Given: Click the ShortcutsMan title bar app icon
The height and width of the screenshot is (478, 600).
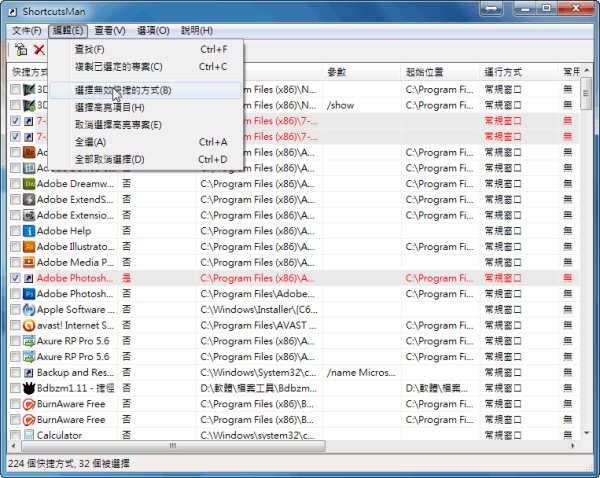Looking at the screenshot, I should [x=13, y=12].
